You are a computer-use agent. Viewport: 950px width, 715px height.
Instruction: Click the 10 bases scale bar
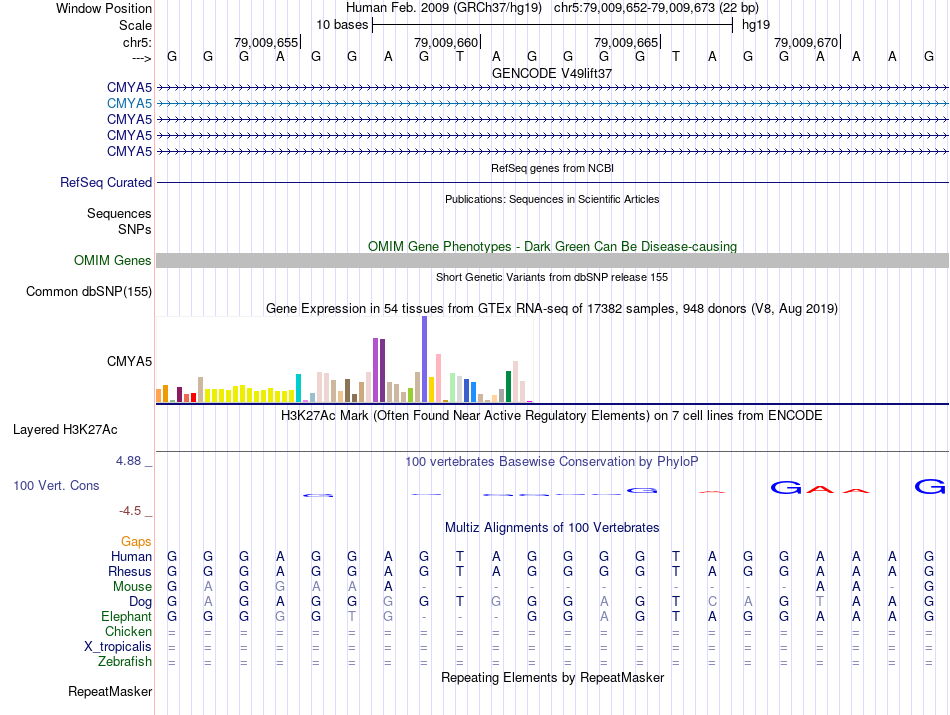click(552, 24)
